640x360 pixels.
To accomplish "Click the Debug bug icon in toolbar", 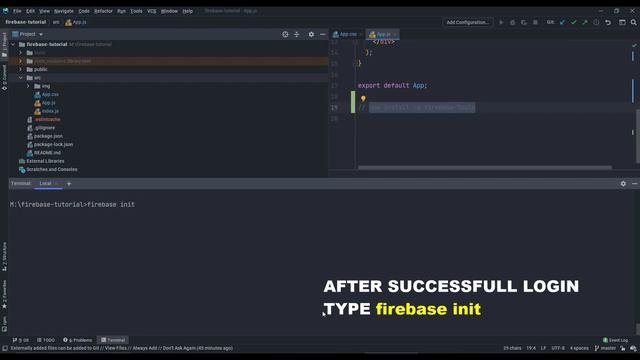I will [x=513, y=22].
